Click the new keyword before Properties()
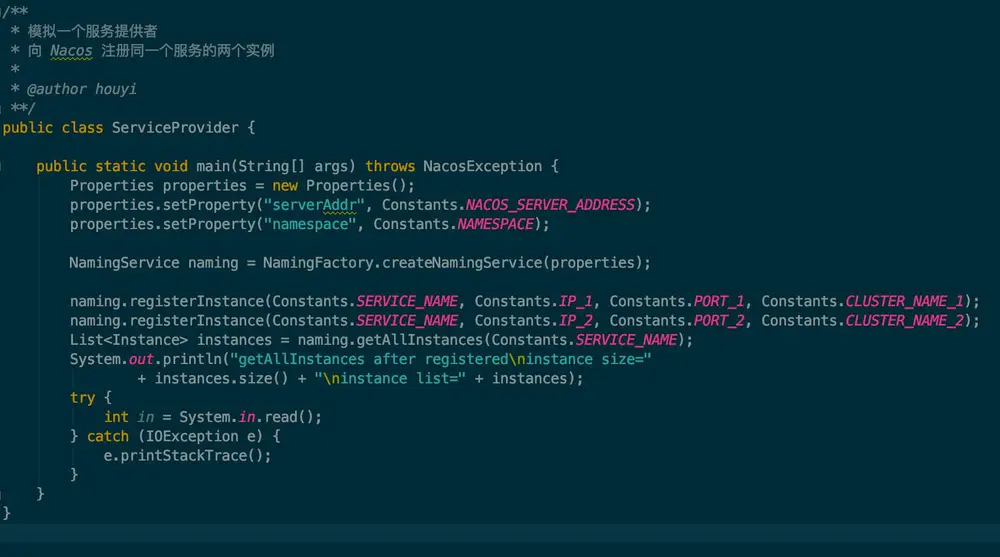1000x557 pixels. pyautogui.click(x=285, y=186)
